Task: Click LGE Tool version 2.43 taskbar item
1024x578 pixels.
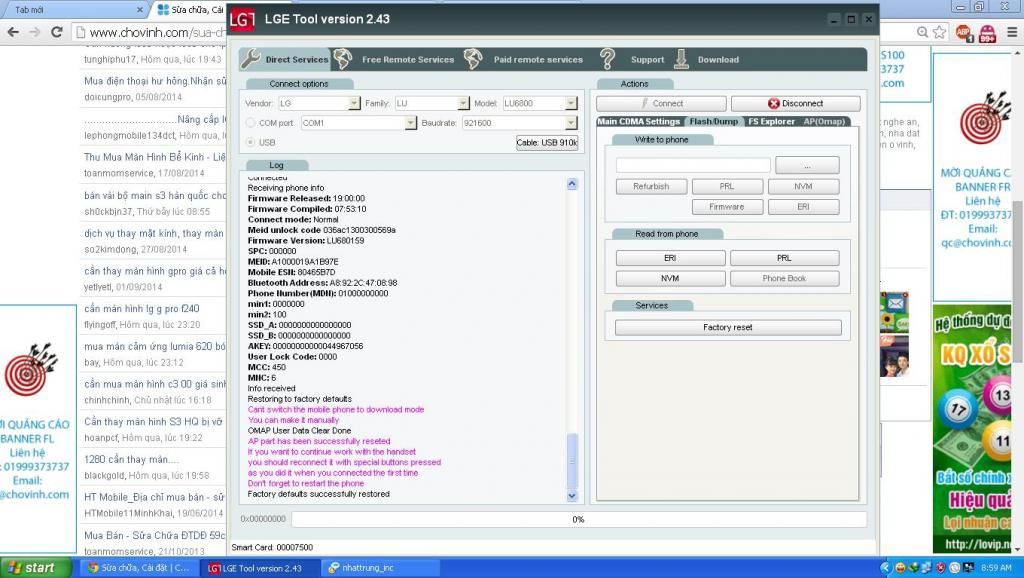Action: (x=259, y=568)
